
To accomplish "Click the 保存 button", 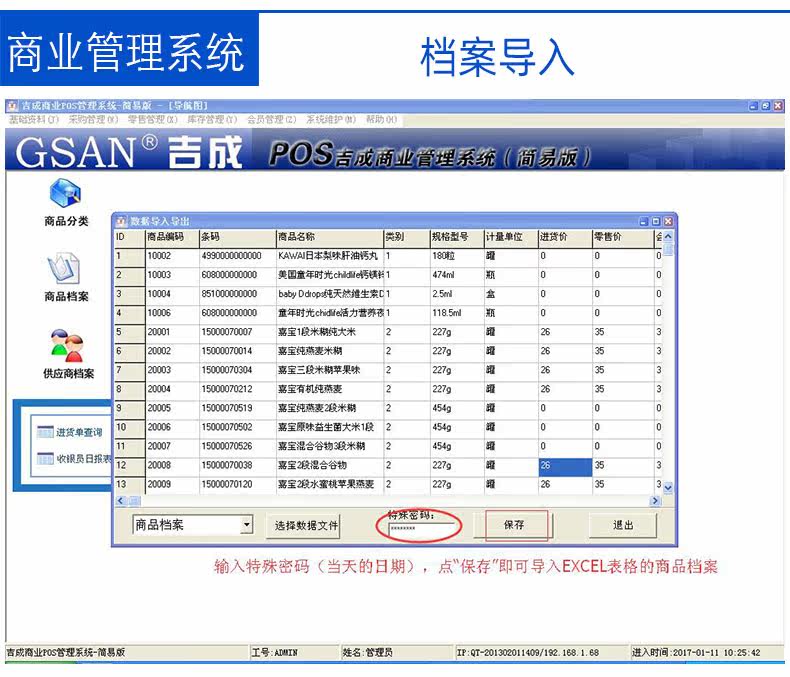I will 516,525.
